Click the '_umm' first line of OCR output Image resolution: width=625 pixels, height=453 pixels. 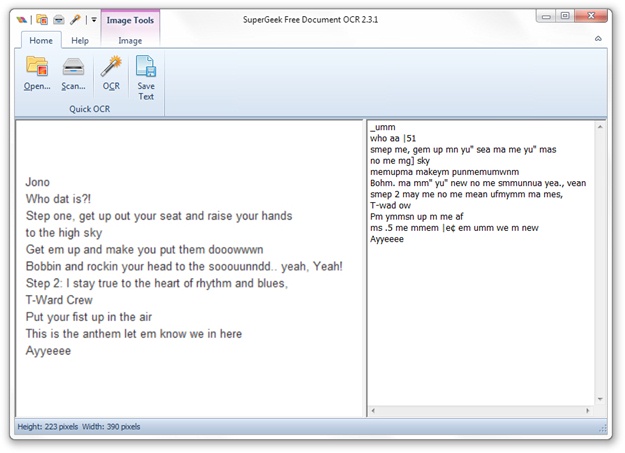pos(383,127)
